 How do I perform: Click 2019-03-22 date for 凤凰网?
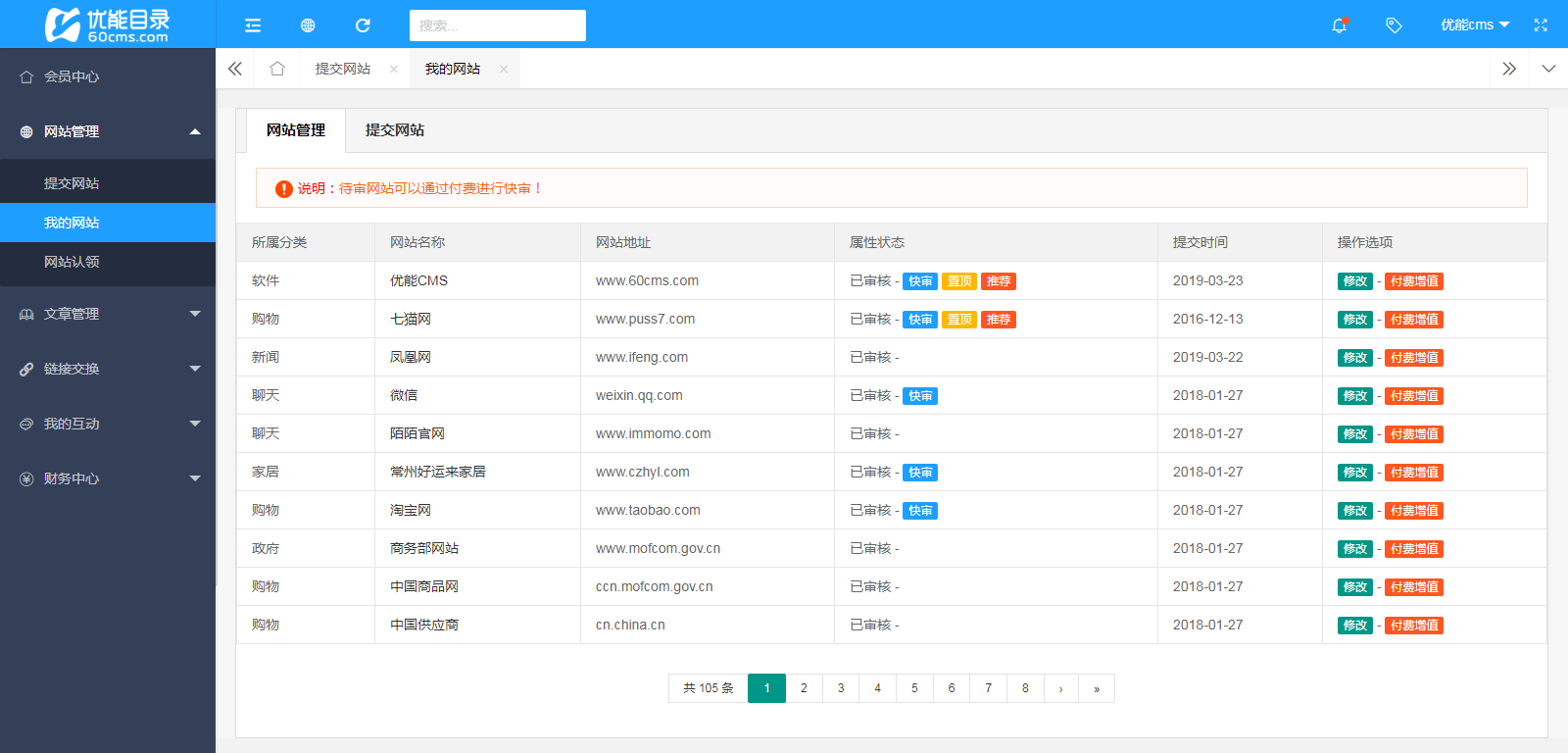tap(1207, 357)
